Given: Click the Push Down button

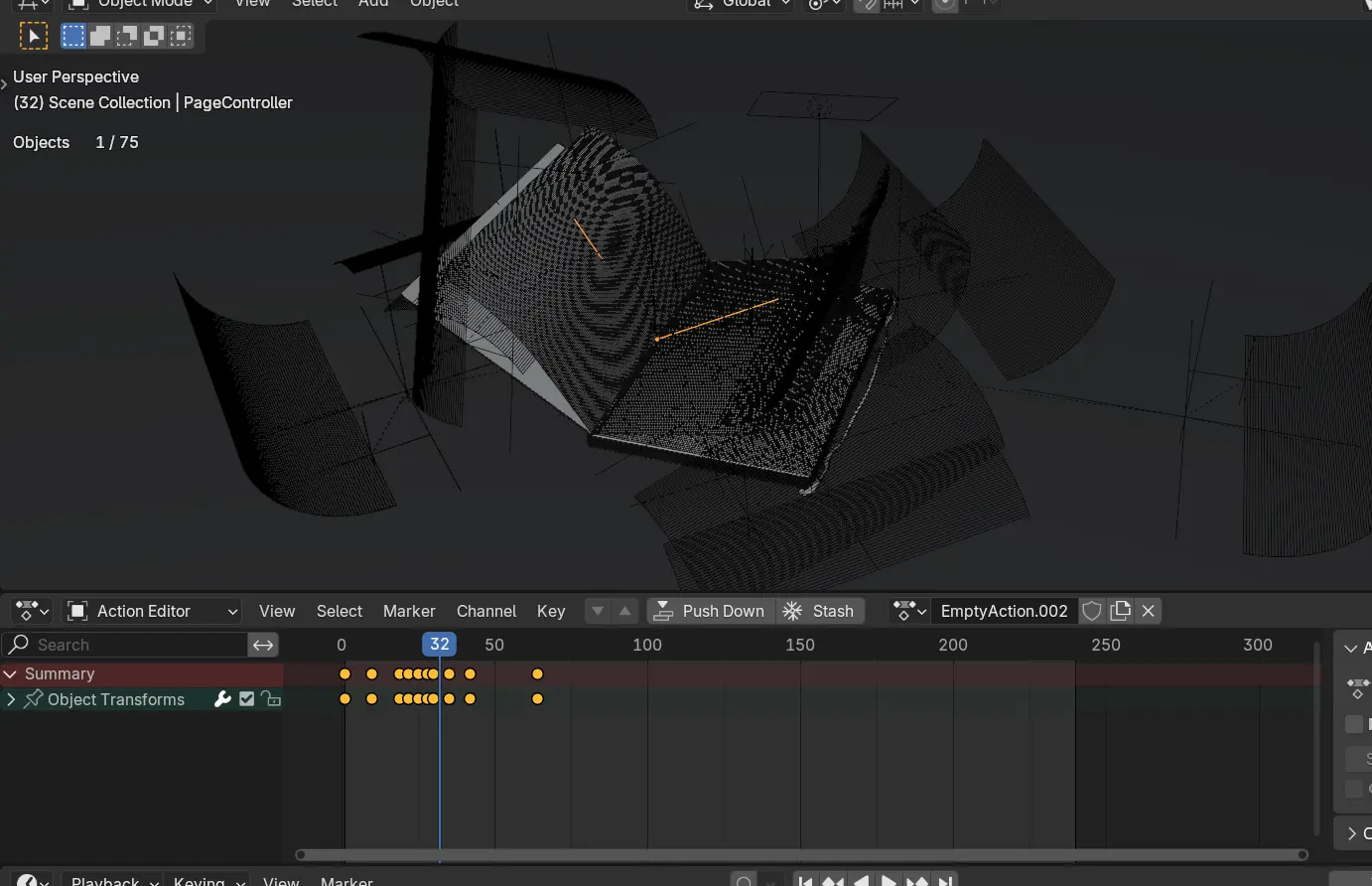Looking at the screenshot, I should (710, 611).
